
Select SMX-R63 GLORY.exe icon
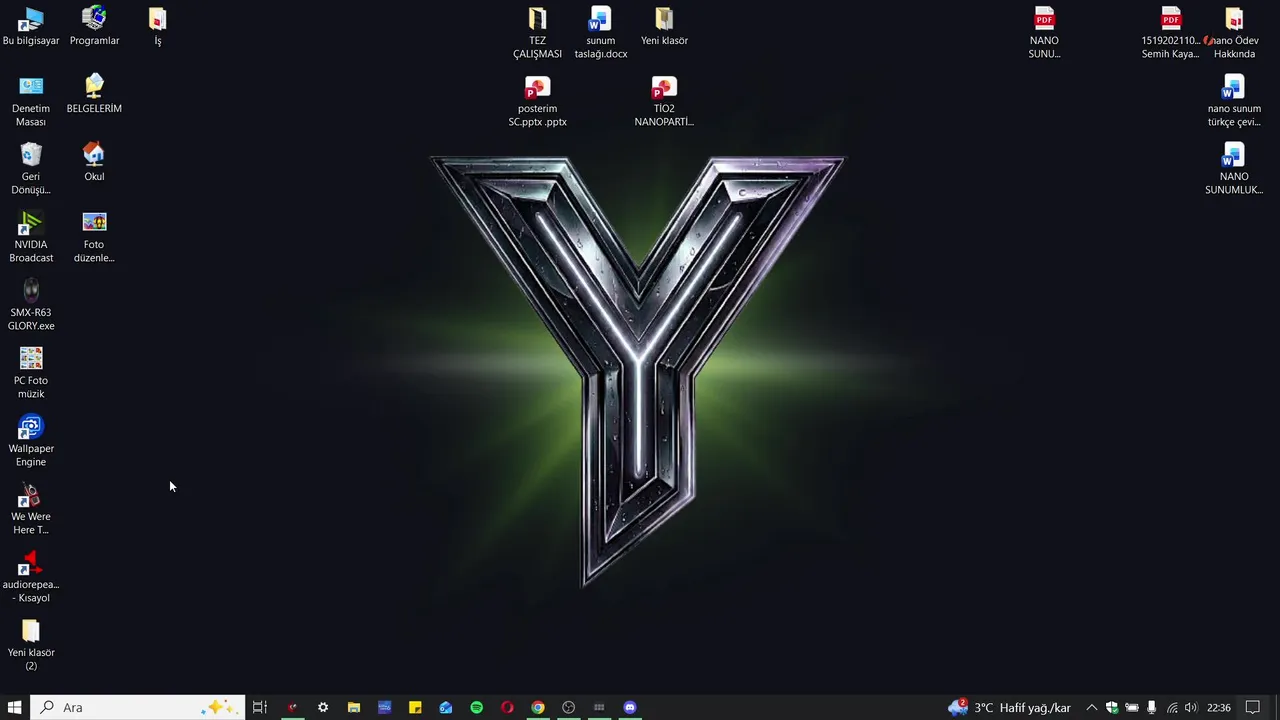click(x=31, y=305)
